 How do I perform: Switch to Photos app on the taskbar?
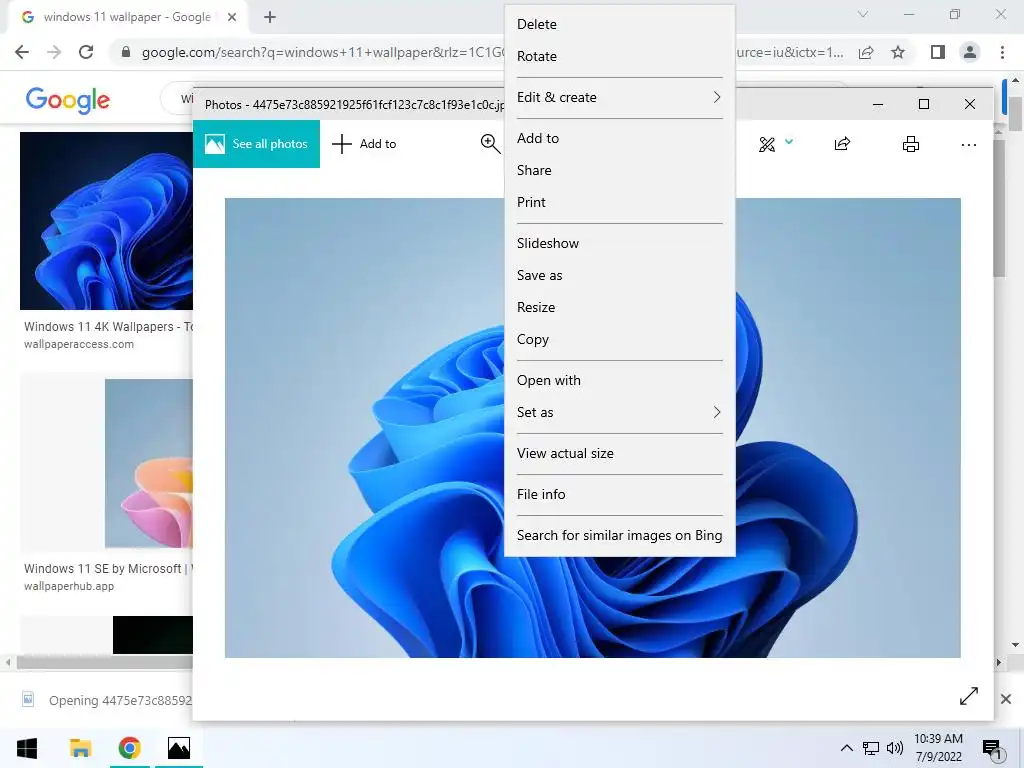tap(178, 748)
